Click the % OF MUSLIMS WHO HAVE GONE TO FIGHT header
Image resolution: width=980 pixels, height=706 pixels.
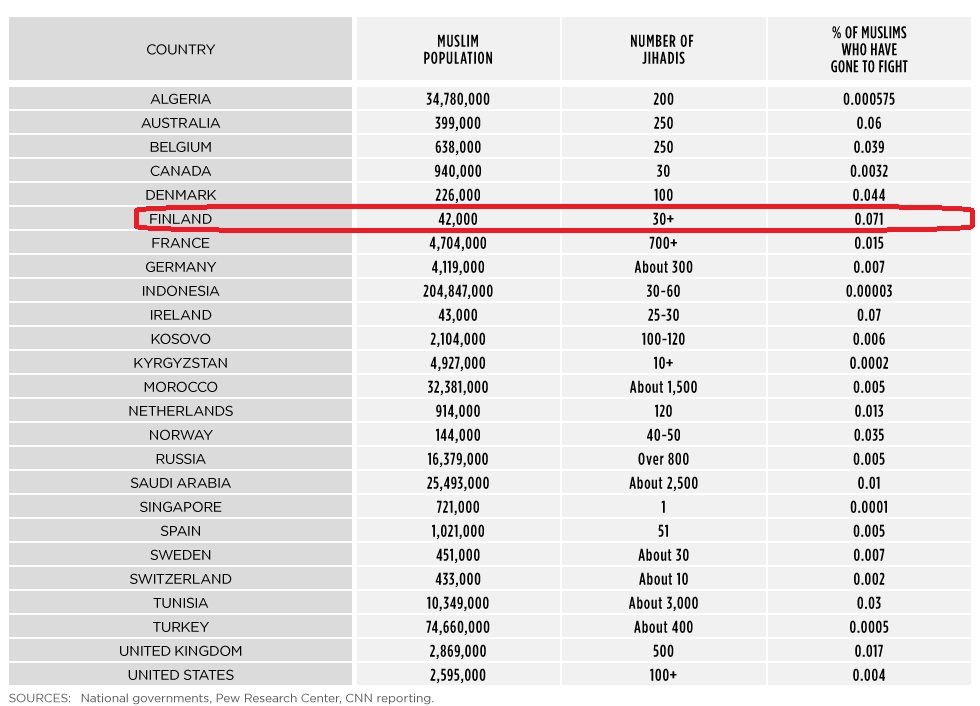coord(869,49)
